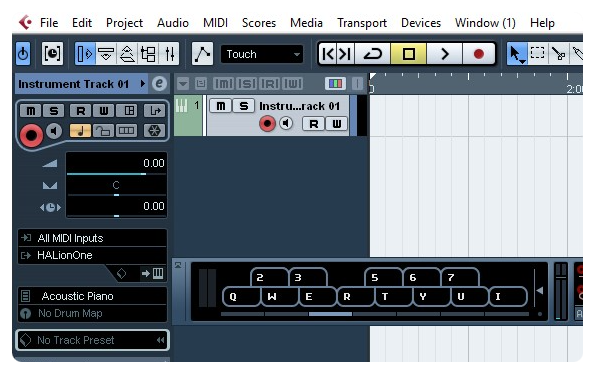
Task: Expand the Instrument Track 01 inspector arrow
Action: 143,83
